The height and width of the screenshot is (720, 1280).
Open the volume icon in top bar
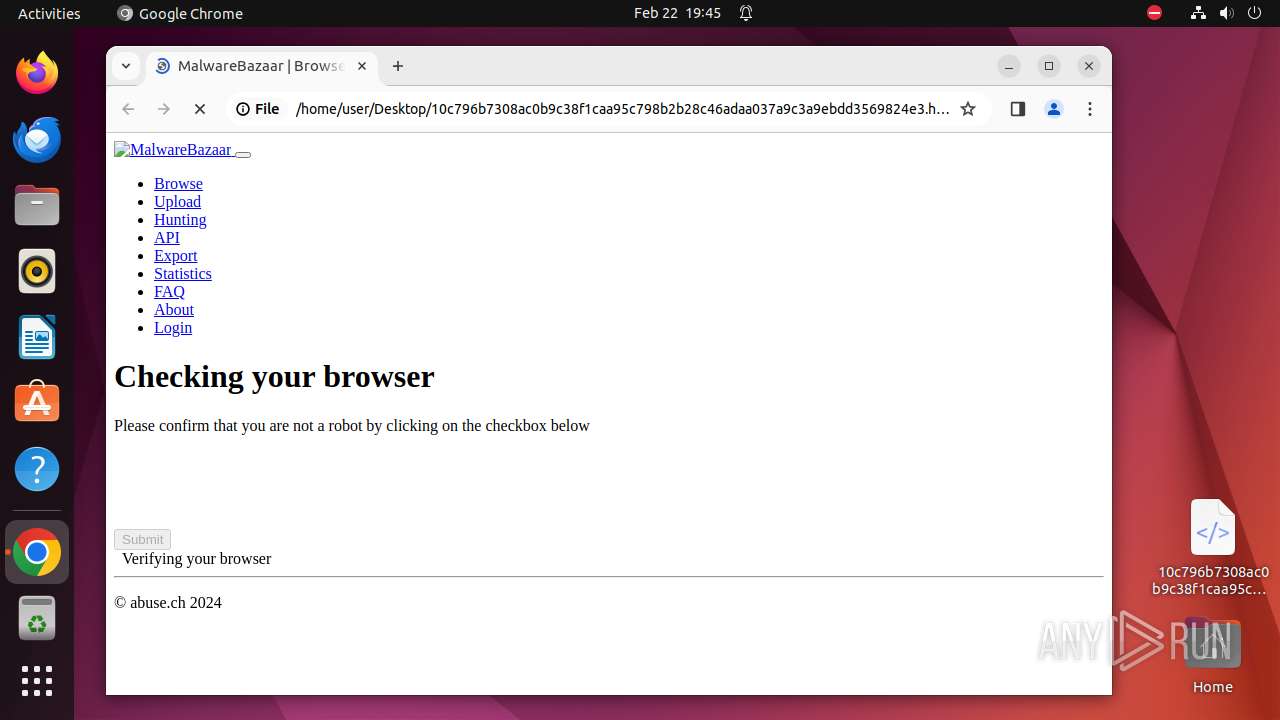tap(1227, 13)
